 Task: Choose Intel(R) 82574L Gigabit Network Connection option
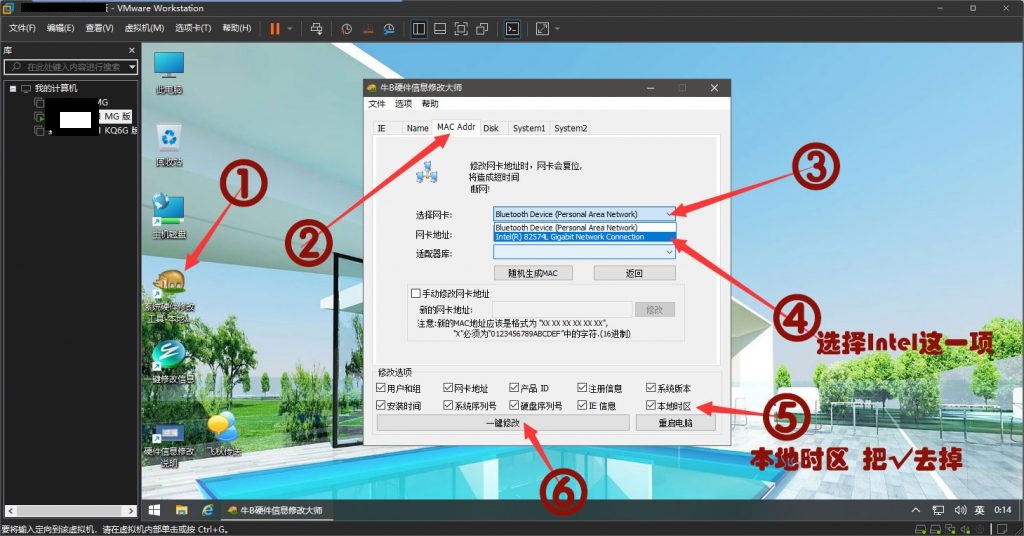[584, 237]
